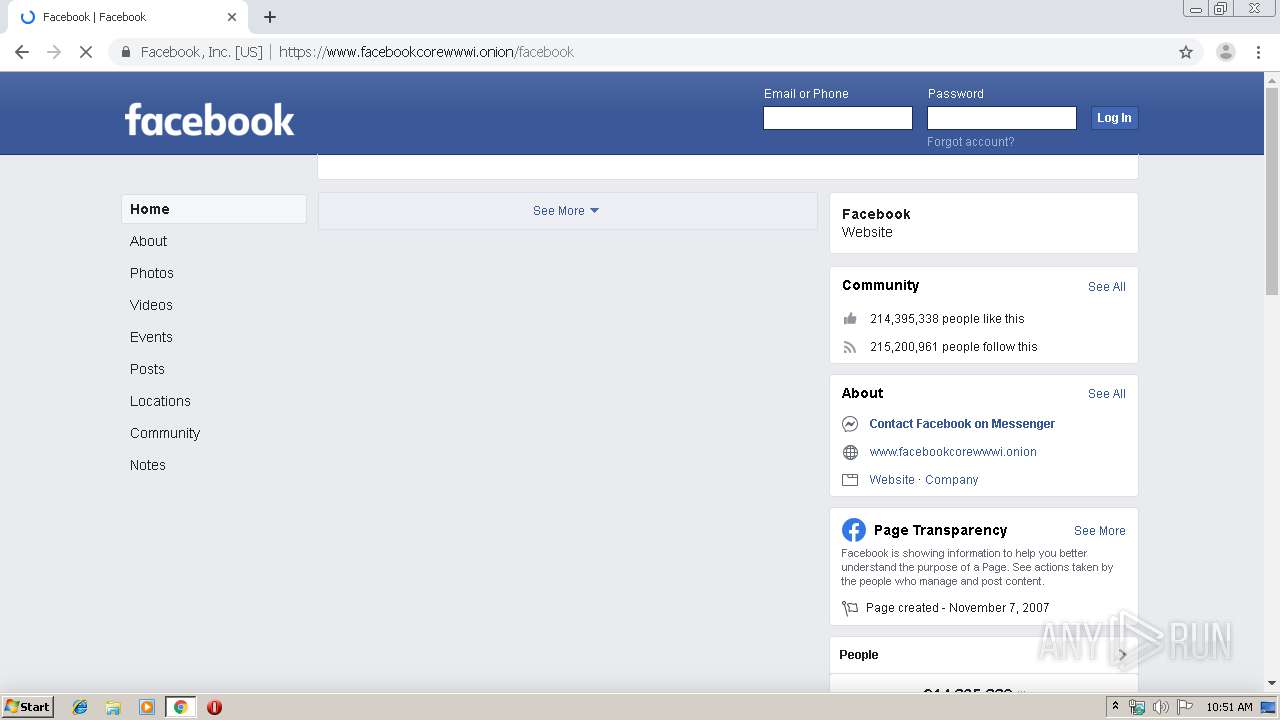
Task: Click the Facebook logo in header
Action: coord(209,120)
